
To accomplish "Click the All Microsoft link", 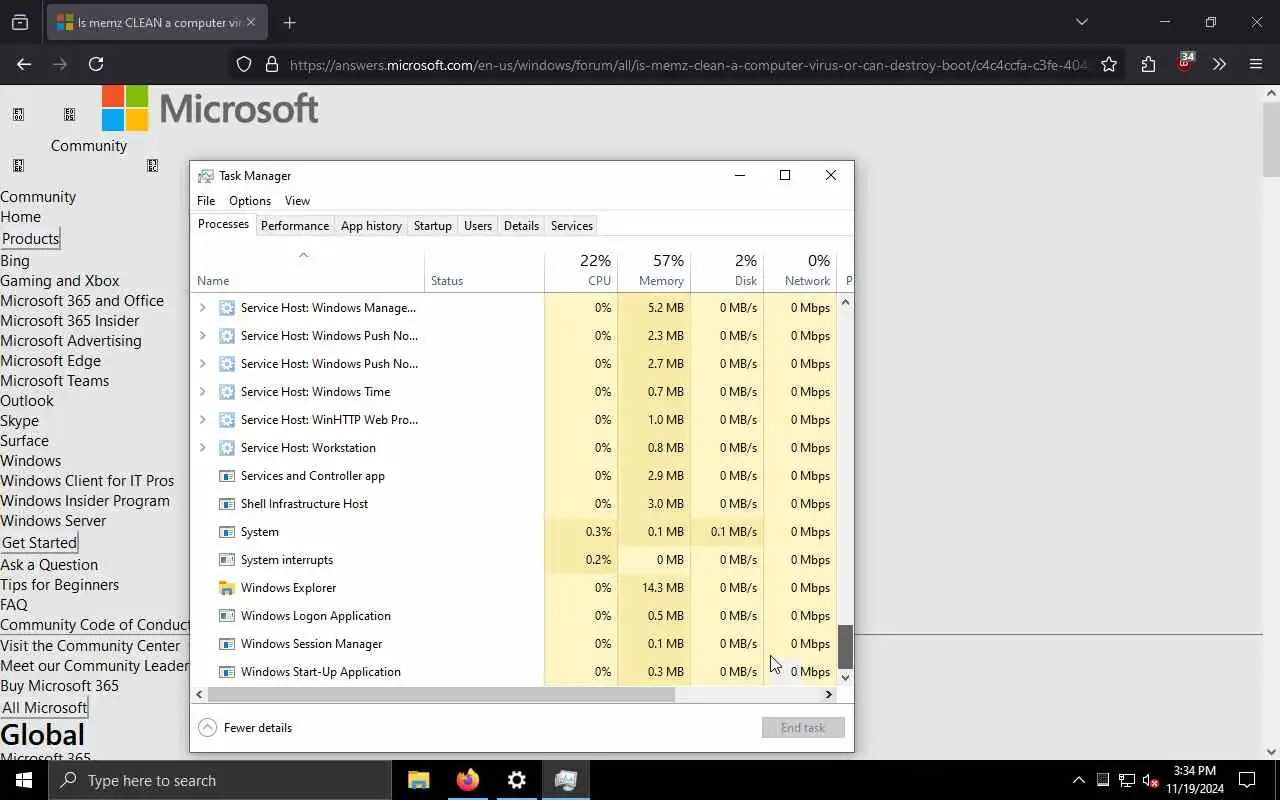I will click(44, 708).
